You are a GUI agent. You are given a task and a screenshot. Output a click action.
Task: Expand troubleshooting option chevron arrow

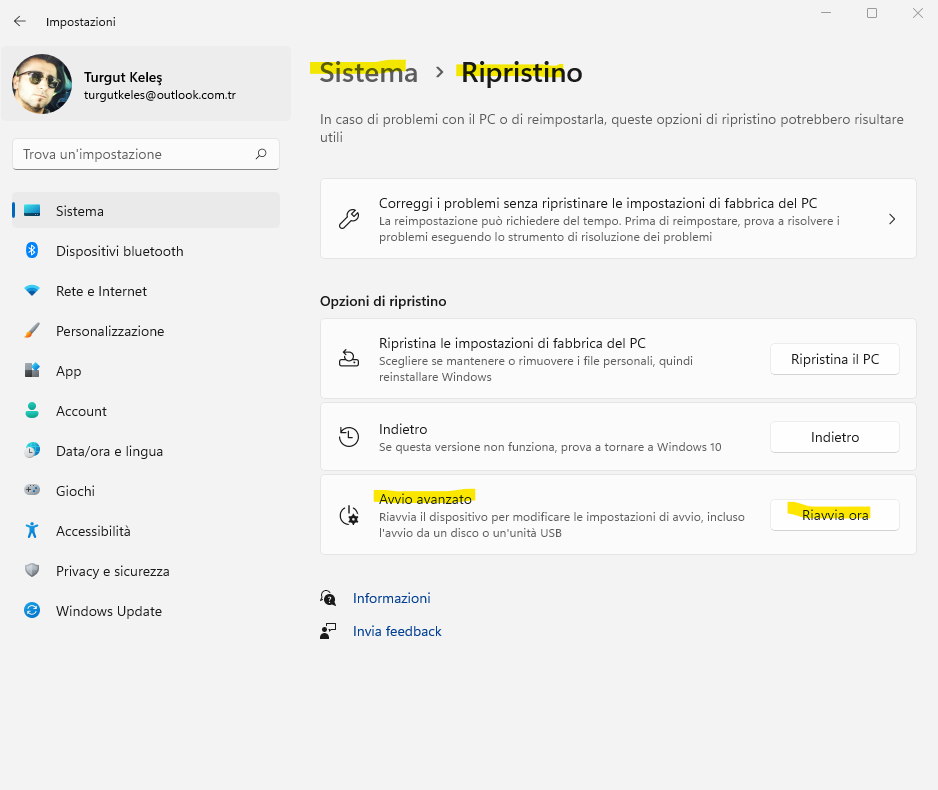[x=891, y=219]
